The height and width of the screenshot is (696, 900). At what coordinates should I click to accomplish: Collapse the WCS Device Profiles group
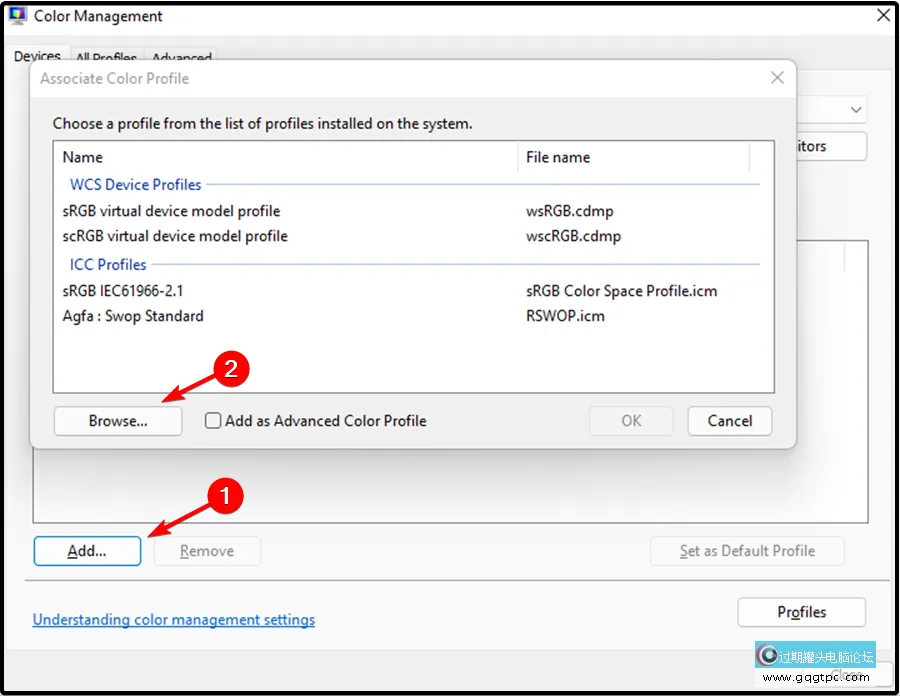coord(135,185)
